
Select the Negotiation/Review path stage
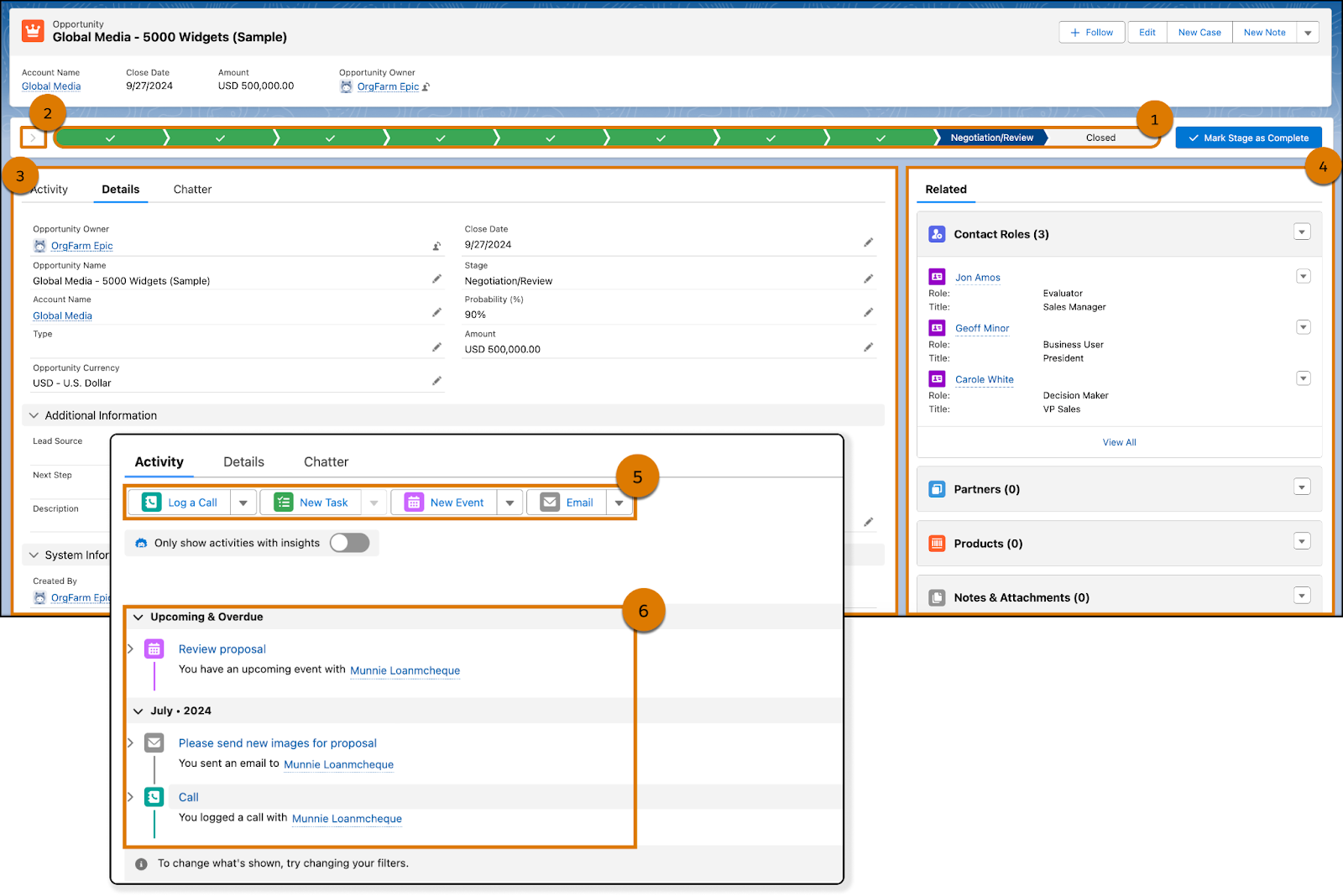(991, 138)
